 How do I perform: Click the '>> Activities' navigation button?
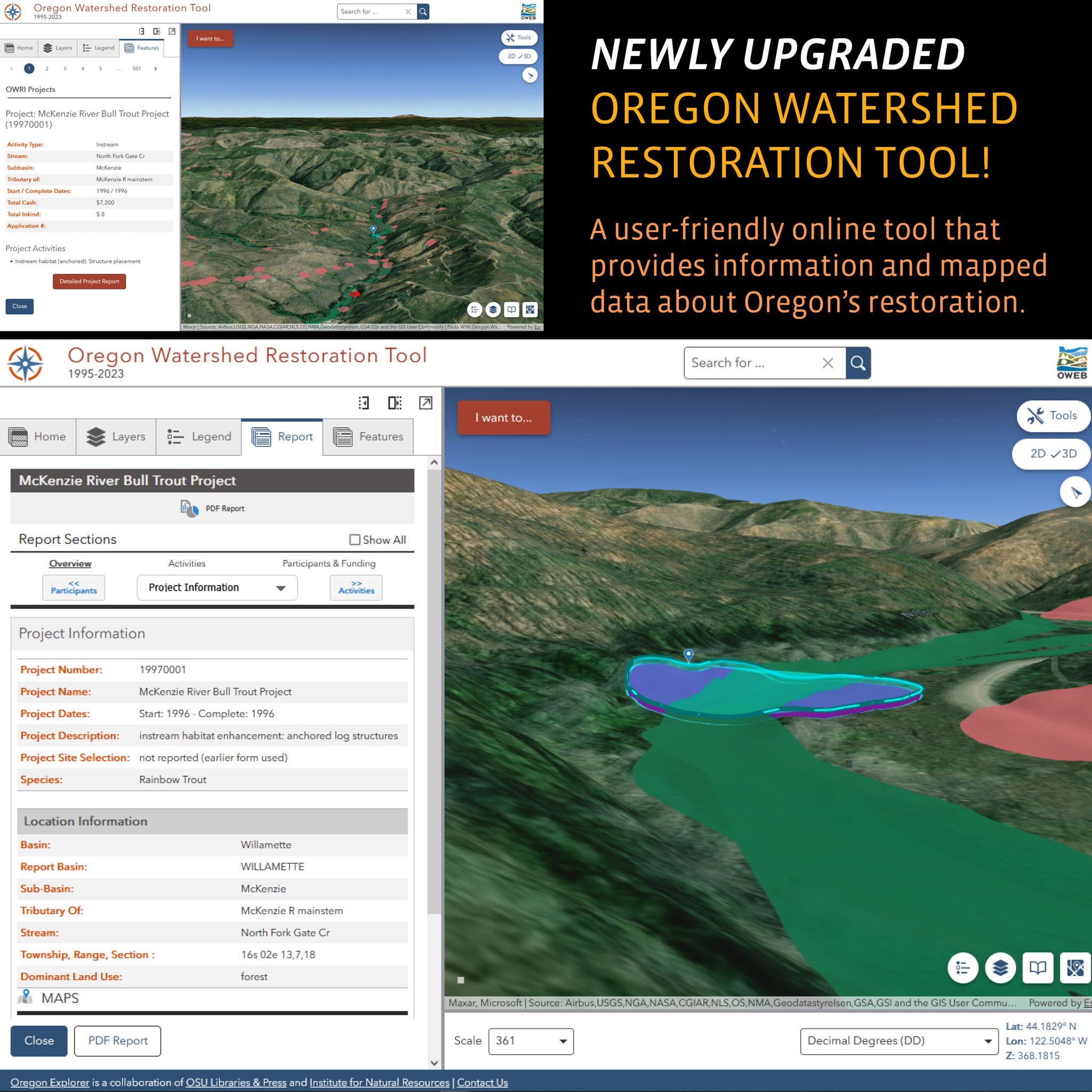click(356, 588)
